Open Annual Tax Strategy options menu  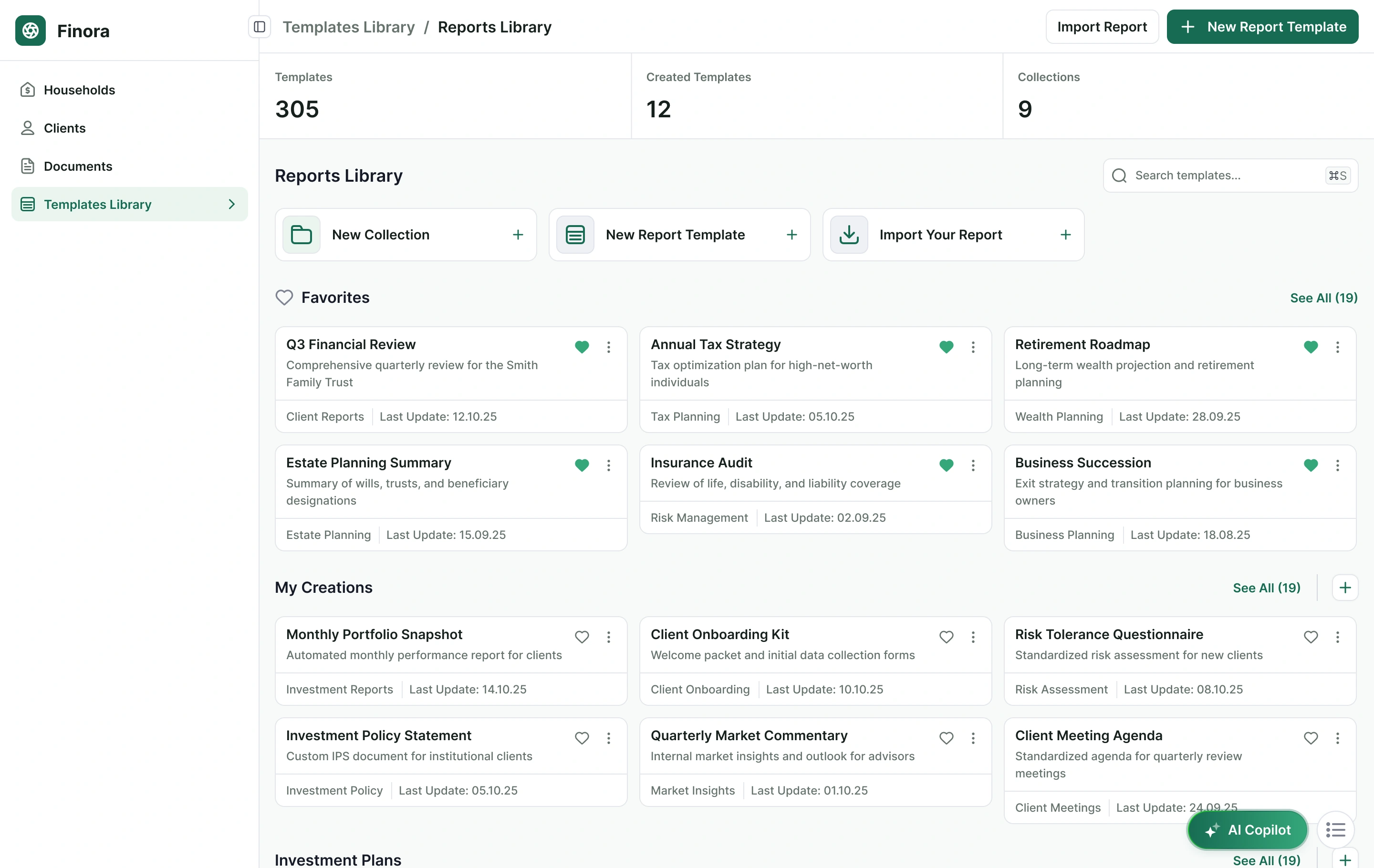click(x=973, y=347)
